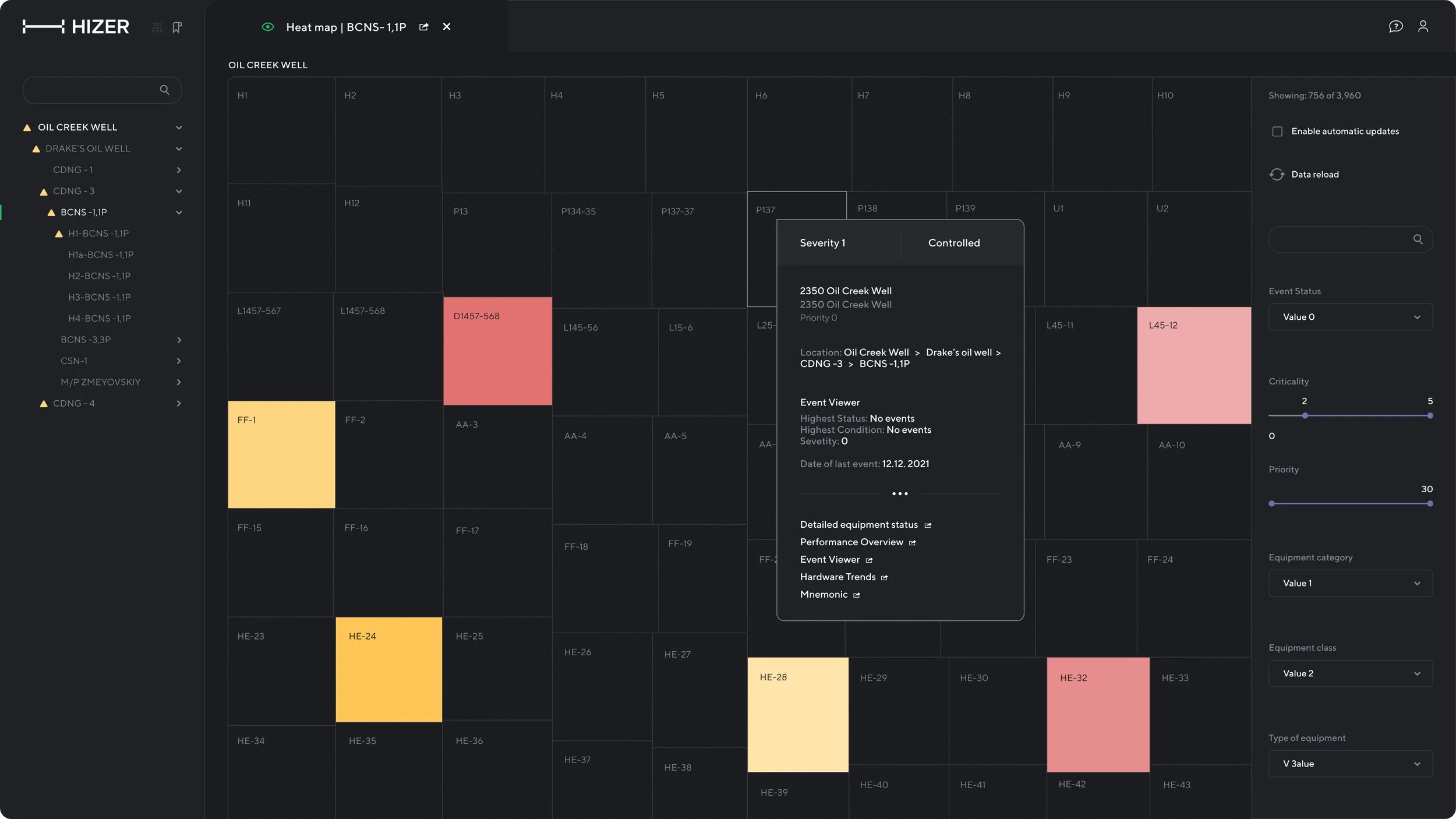
Task: Expand the CDNG - 1 tree node
Action: [x=179, y=170]
